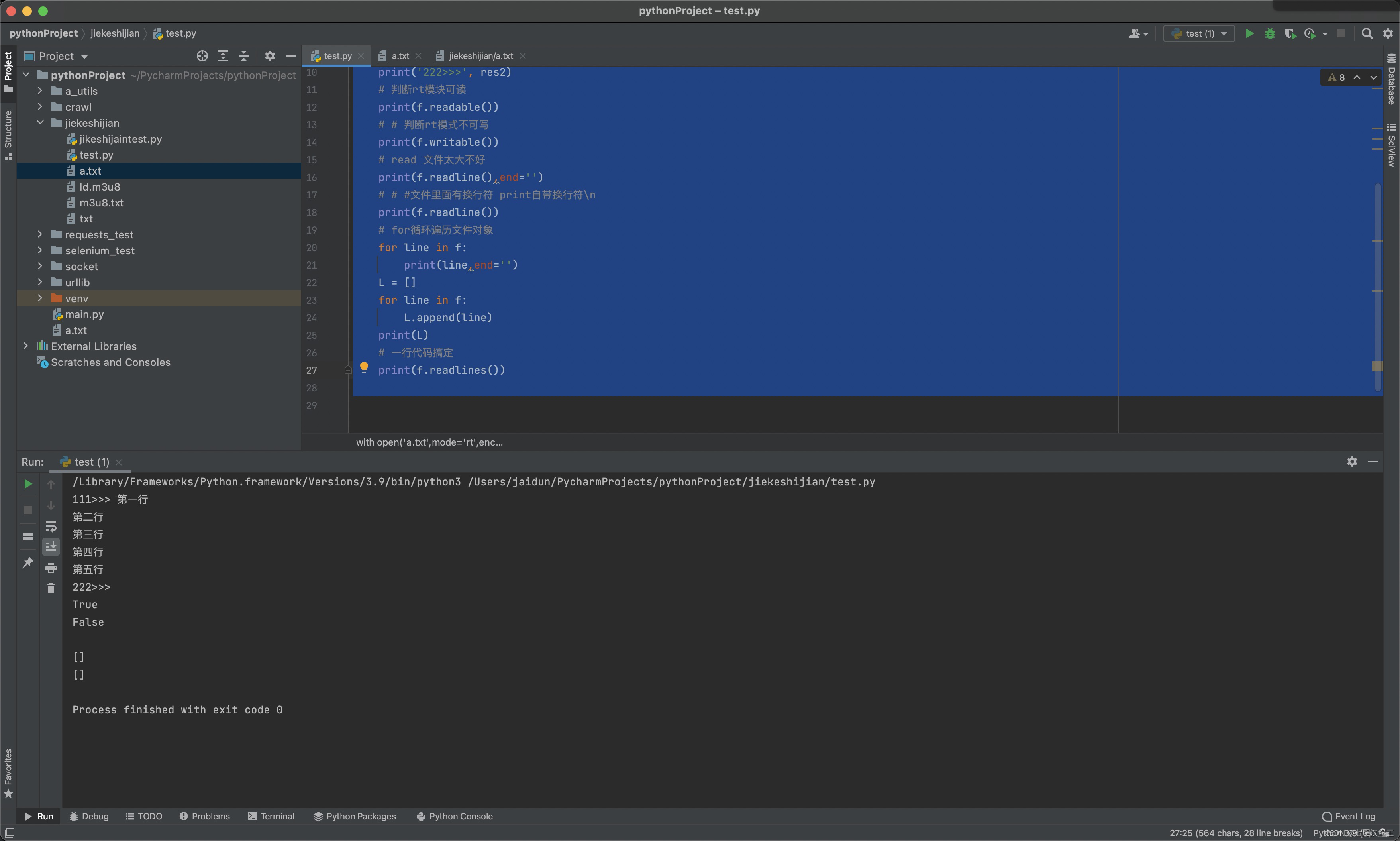Click Select Opened File target icon
The image size is (1400, 841).
(x=202, y=55)
